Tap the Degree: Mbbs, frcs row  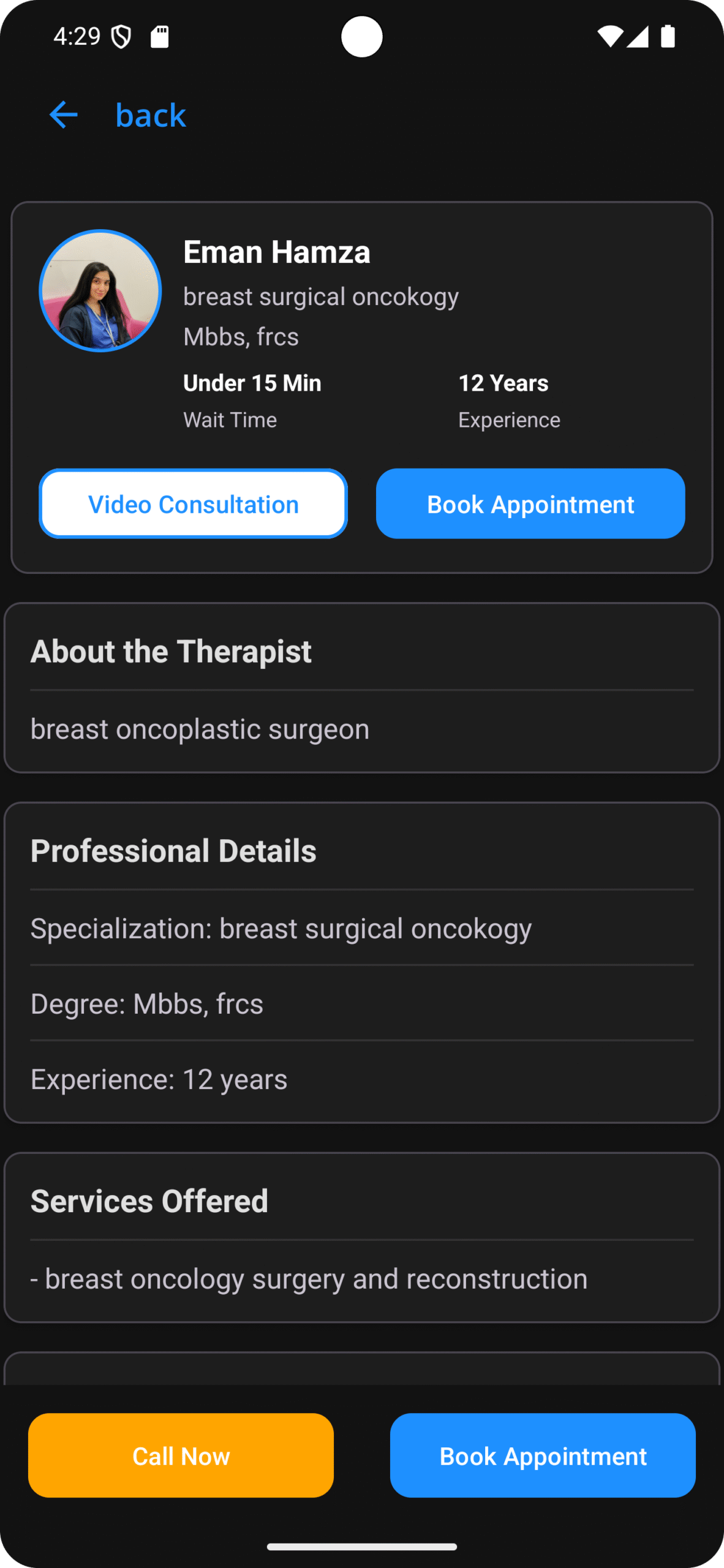pyautogui.click(x=147, y=1004)
